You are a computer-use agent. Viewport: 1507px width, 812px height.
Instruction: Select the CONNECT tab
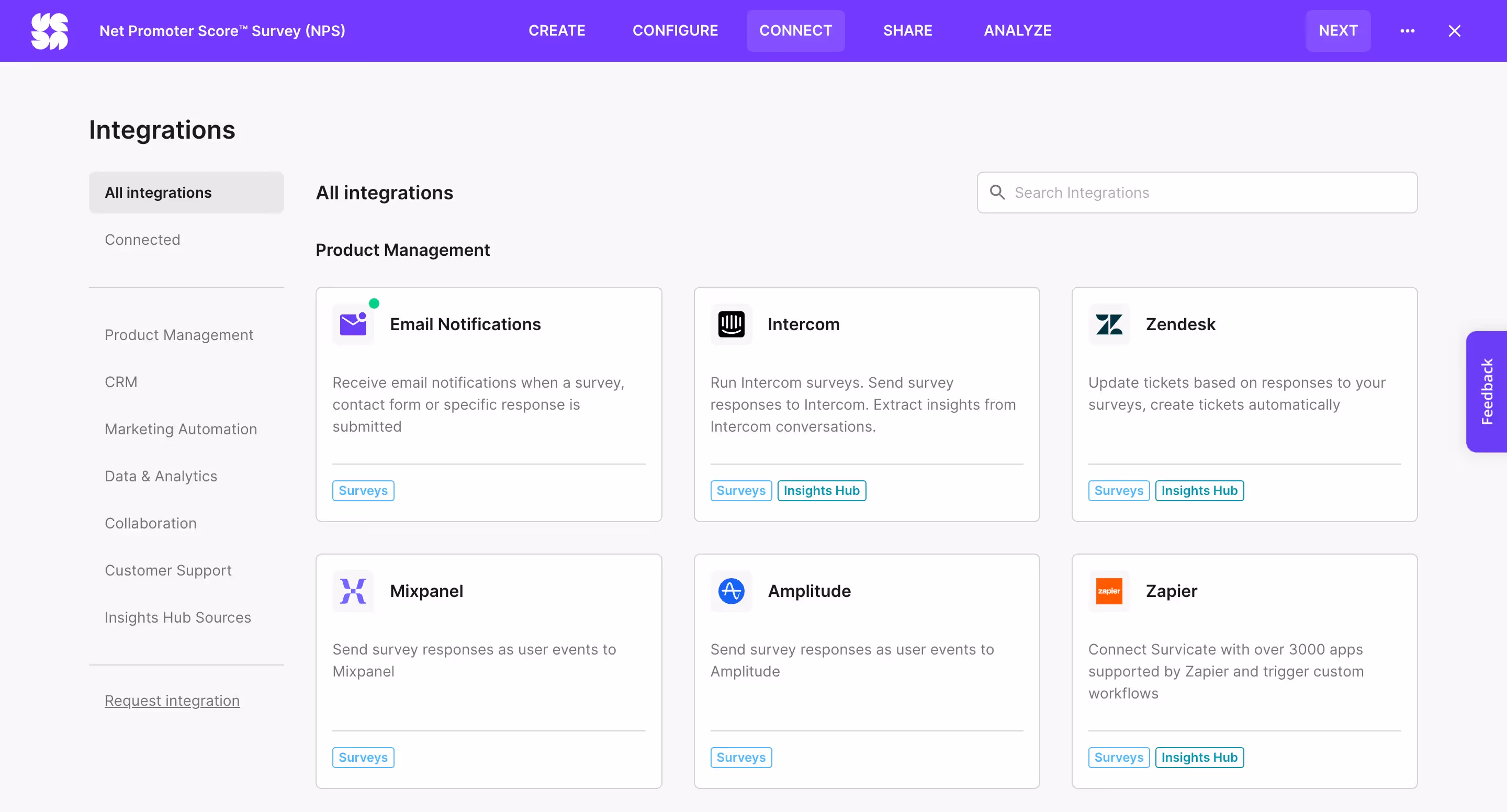point(795,31)
